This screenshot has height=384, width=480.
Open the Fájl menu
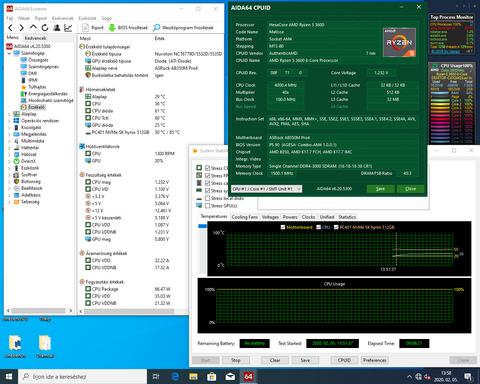tap(10, 18)
